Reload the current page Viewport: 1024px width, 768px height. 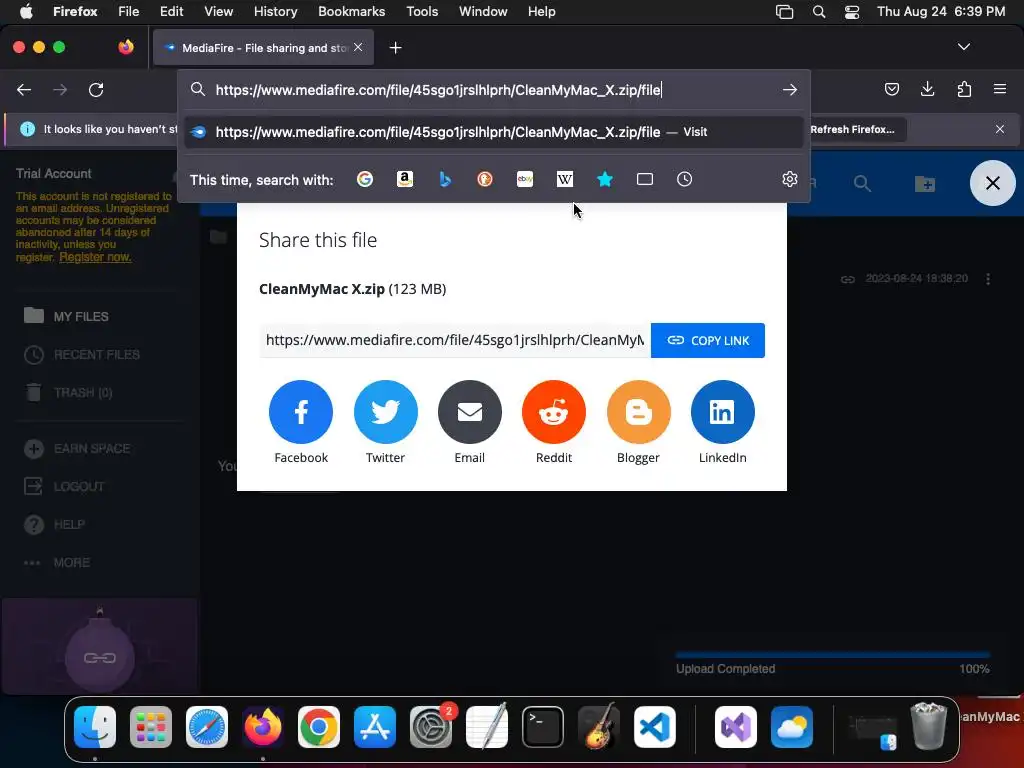tap(96, 89)
